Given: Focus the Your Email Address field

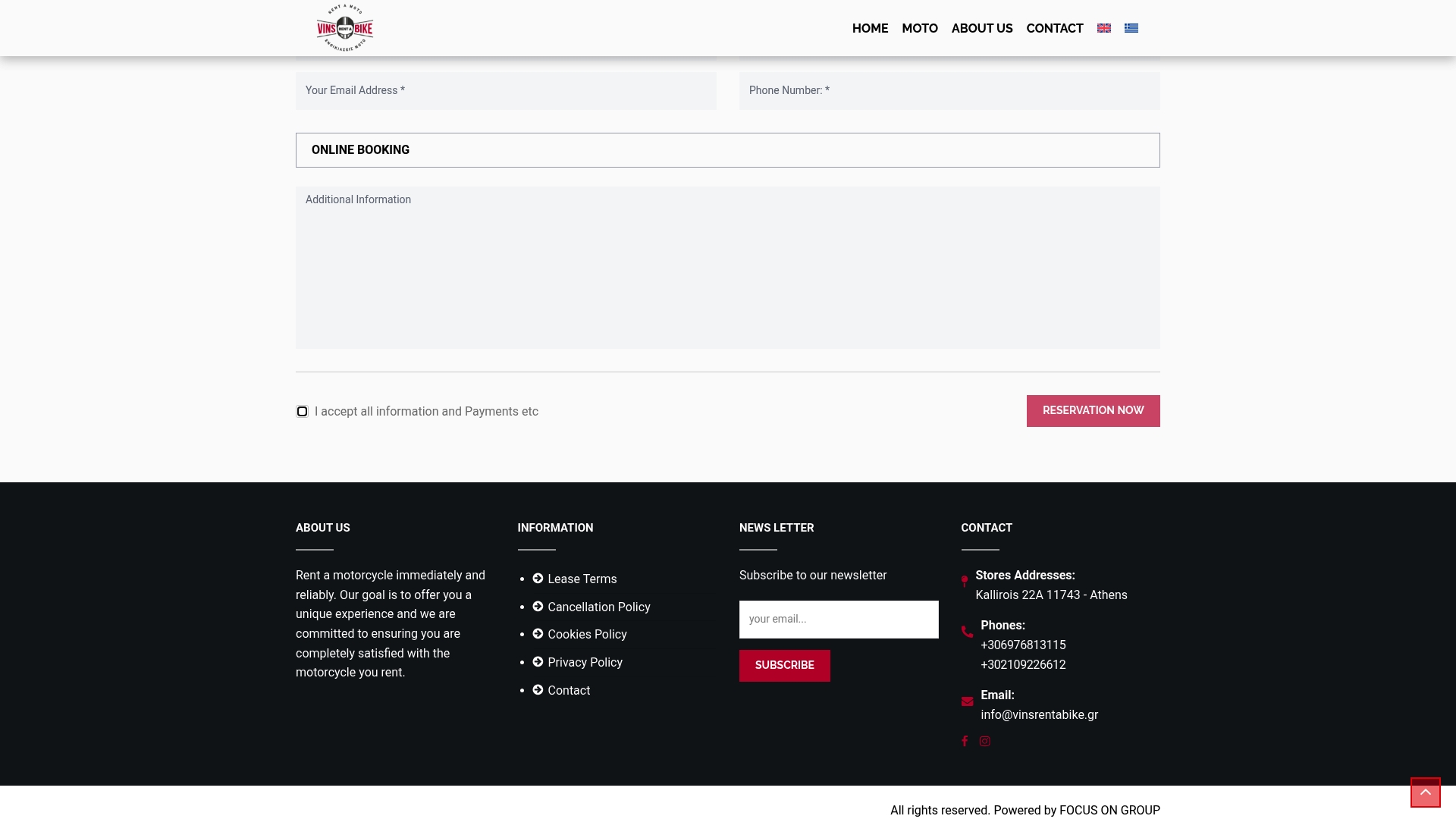Looking at the screenshot, I should [506, 91].
